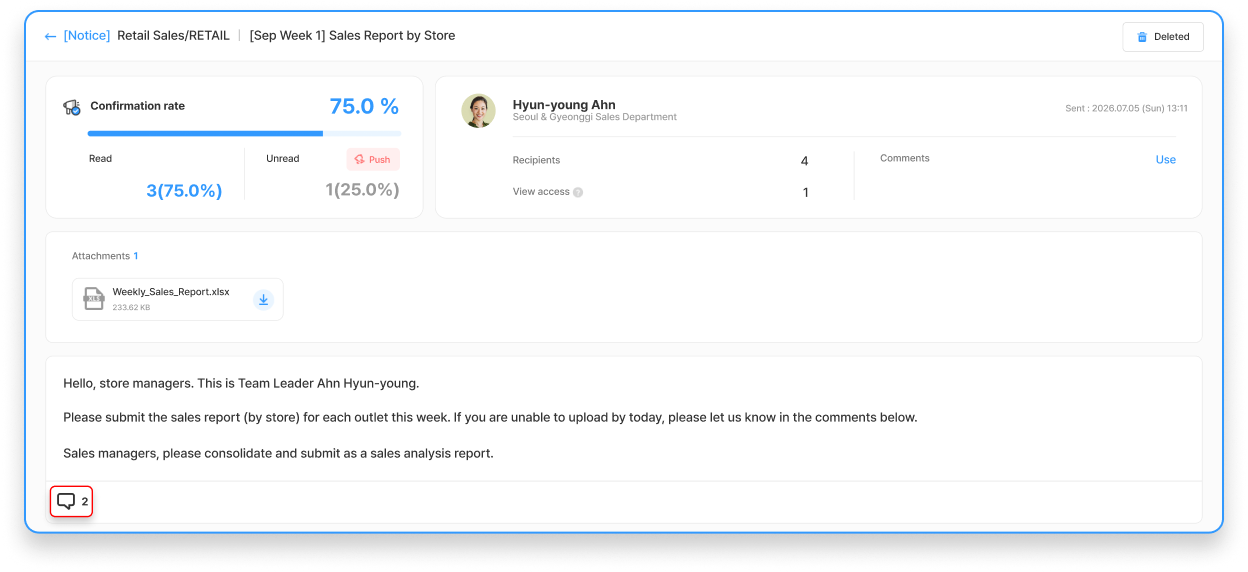Click the Push notification bell icon

pyautogui.click(x=359, y=160)
